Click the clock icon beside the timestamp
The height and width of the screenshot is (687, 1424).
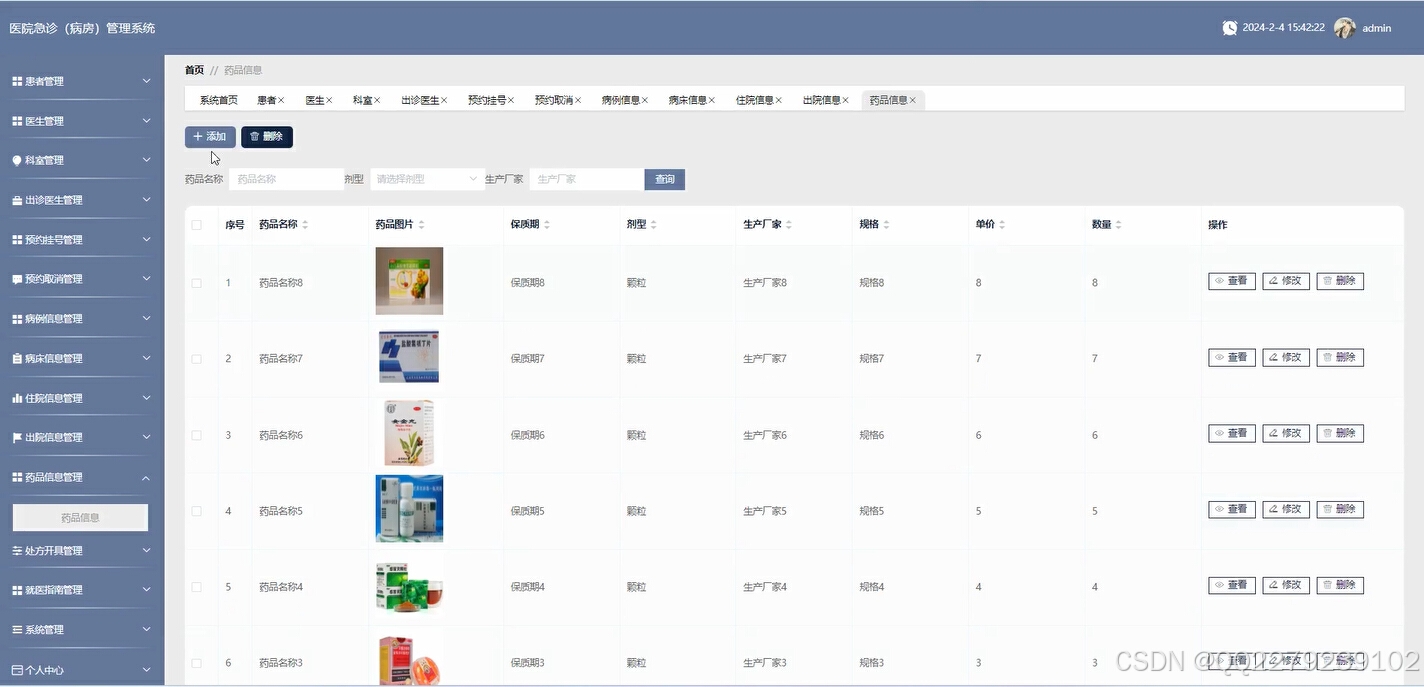pos(1229,27)
